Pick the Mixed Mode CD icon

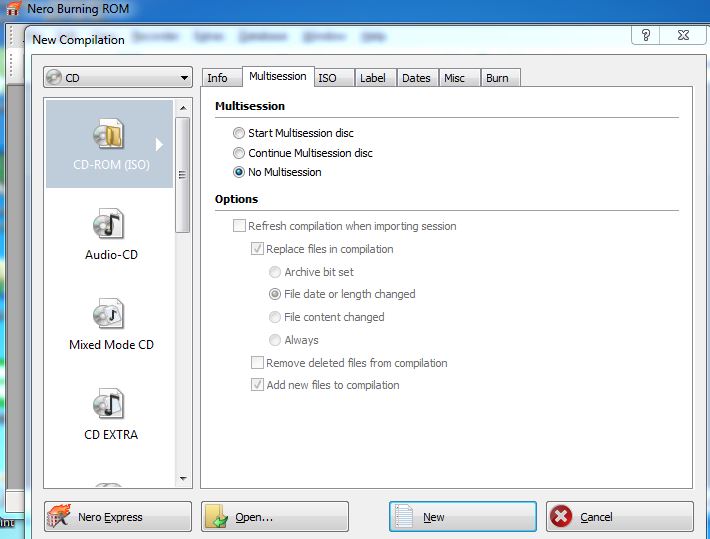(108, 313)
